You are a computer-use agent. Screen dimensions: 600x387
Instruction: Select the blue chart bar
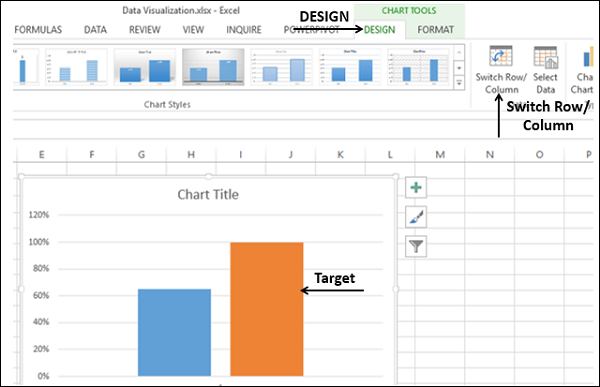click(174, 332)
